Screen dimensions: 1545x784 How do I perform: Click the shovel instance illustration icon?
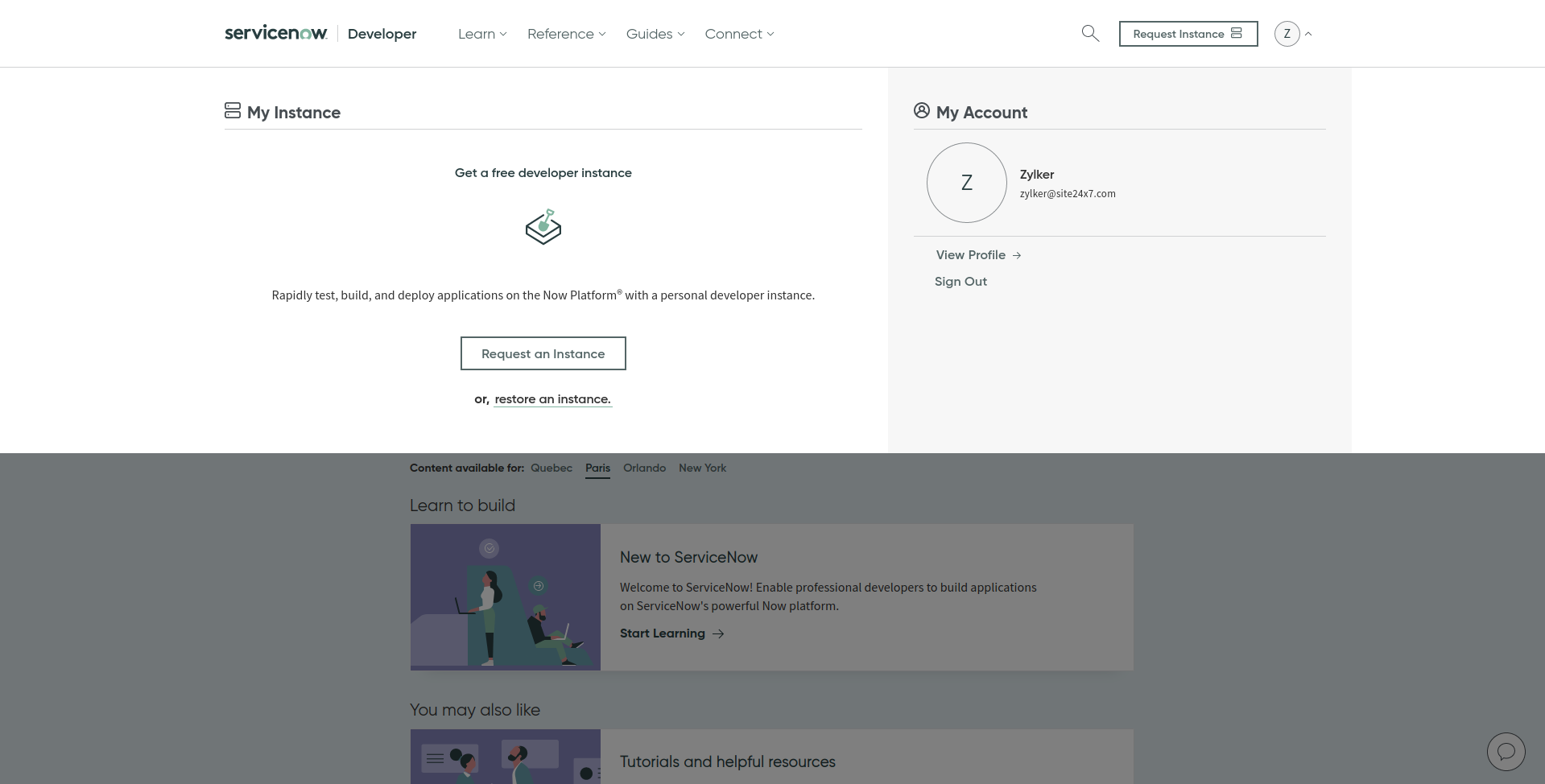pos(543,227)
